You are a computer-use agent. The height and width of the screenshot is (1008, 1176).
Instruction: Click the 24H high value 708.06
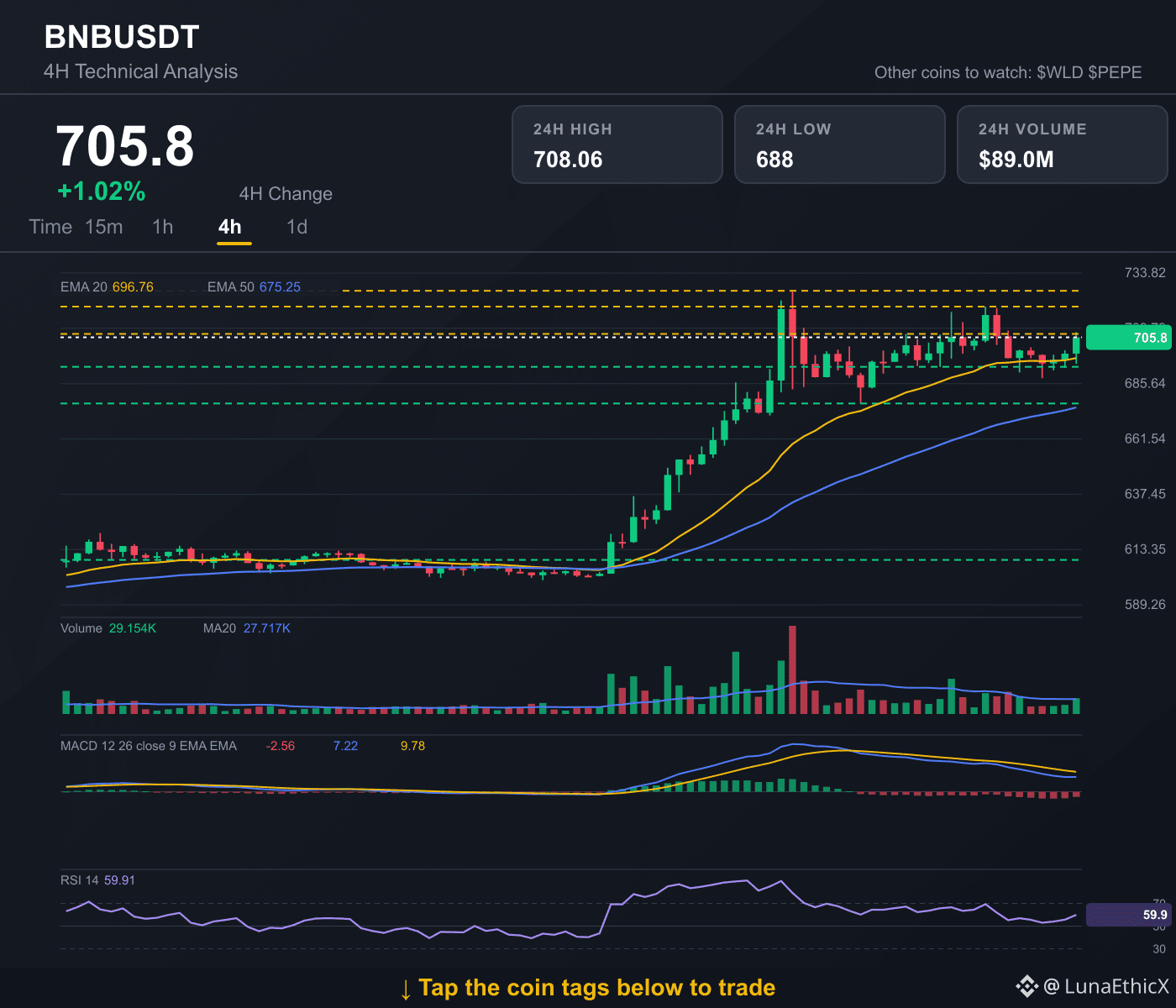click(x=568, y=160)
